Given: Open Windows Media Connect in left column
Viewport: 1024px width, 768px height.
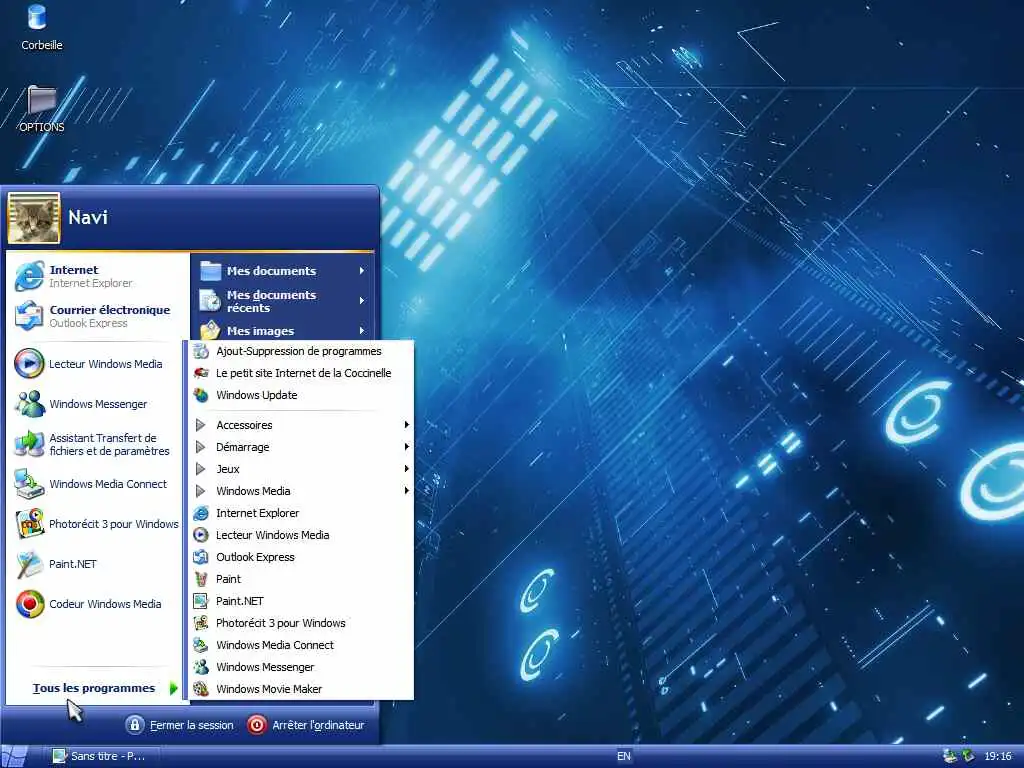Looking at the screenshot, I should (x=95, y=484).
